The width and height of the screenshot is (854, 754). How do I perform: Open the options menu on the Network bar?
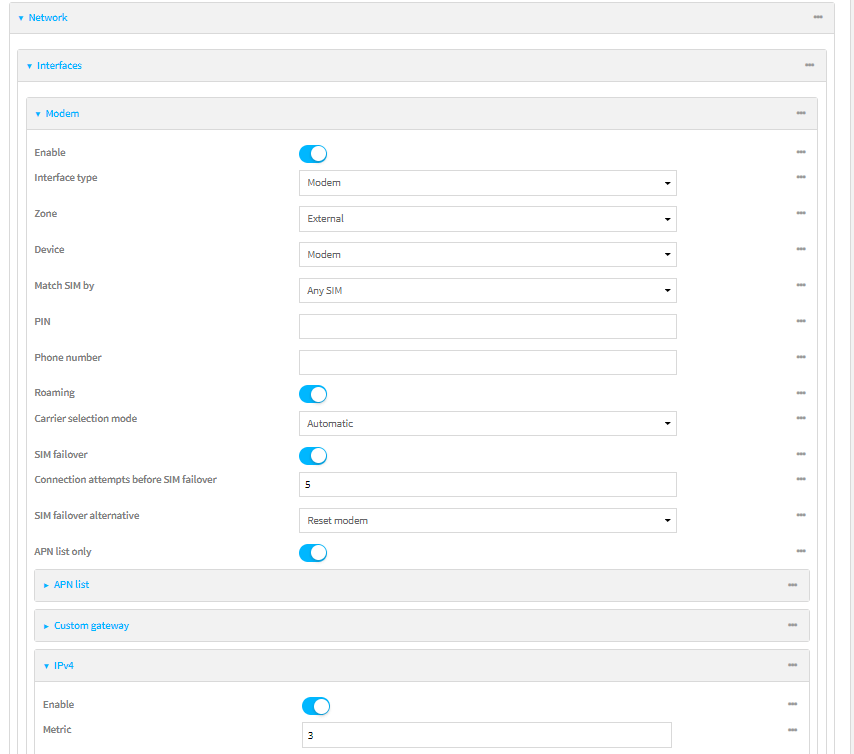(x=816, y=17)
